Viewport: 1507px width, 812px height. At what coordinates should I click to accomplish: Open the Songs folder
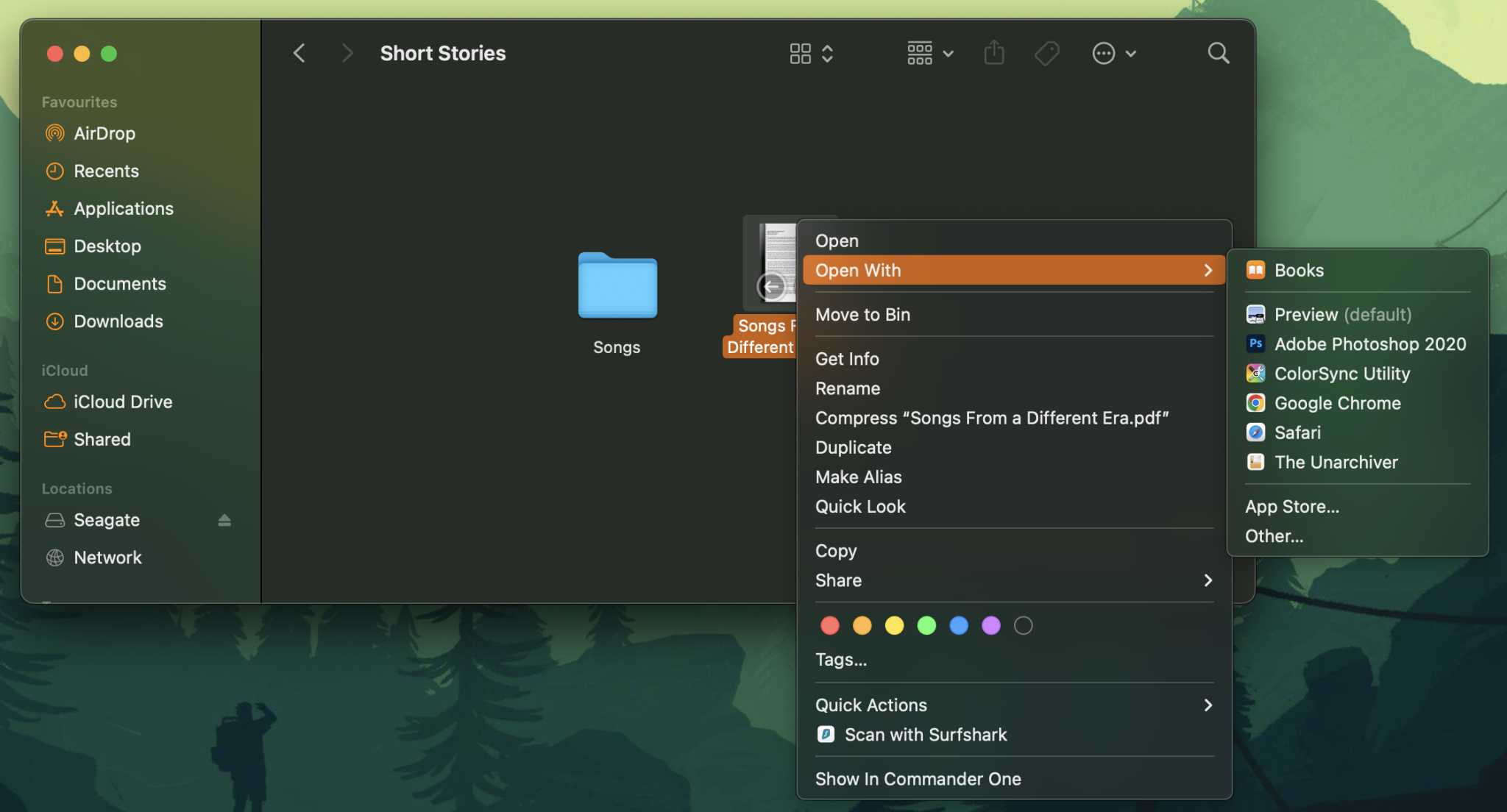pos(617,287)
